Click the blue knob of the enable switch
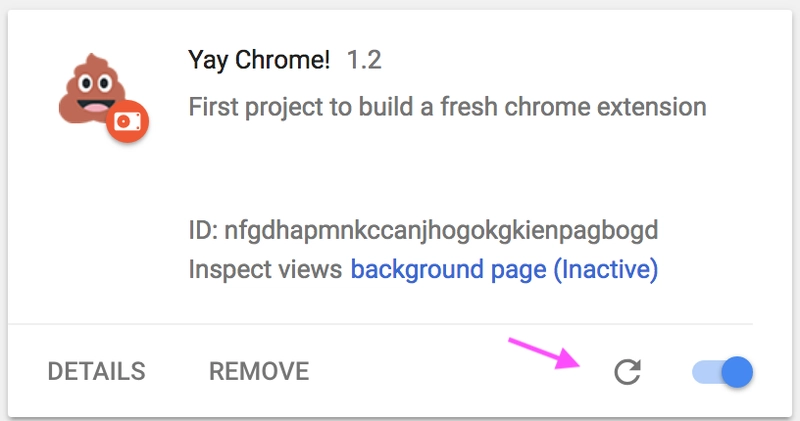 [x=737, y=372]
